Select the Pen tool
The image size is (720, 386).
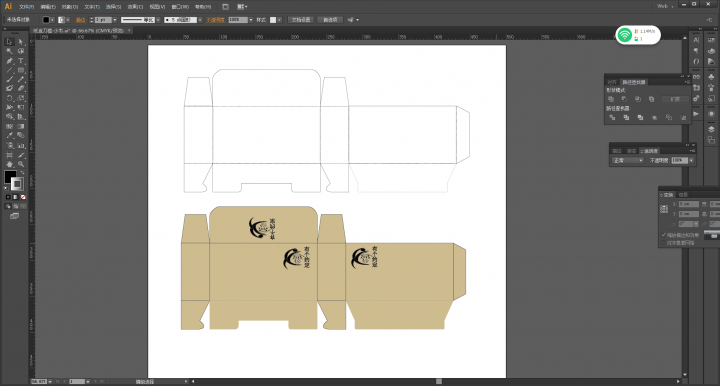click(x=9, y=61)
